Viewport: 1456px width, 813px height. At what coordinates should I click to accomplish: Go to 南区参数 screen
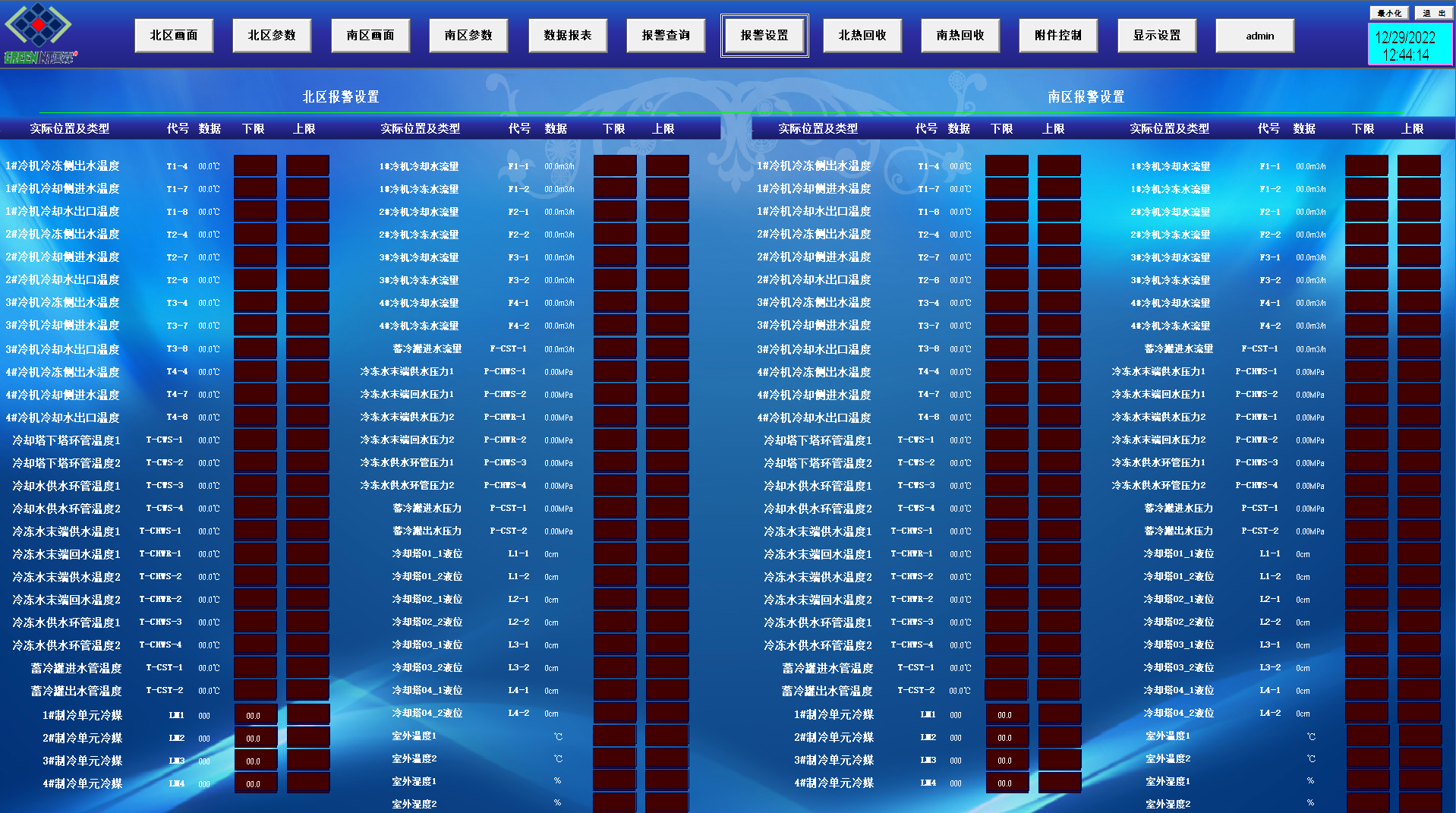(x=468, y=36)
